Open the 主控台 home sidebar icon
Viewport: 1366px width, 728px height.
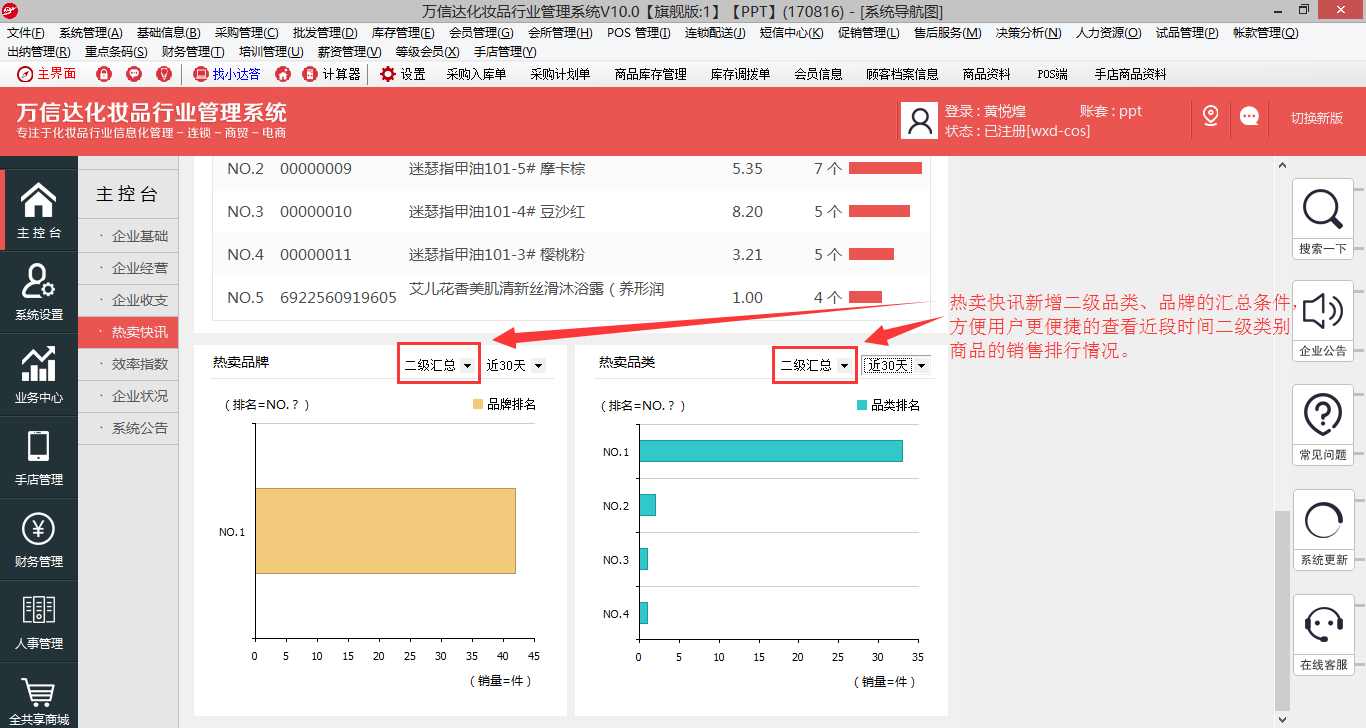click(39, 210)
